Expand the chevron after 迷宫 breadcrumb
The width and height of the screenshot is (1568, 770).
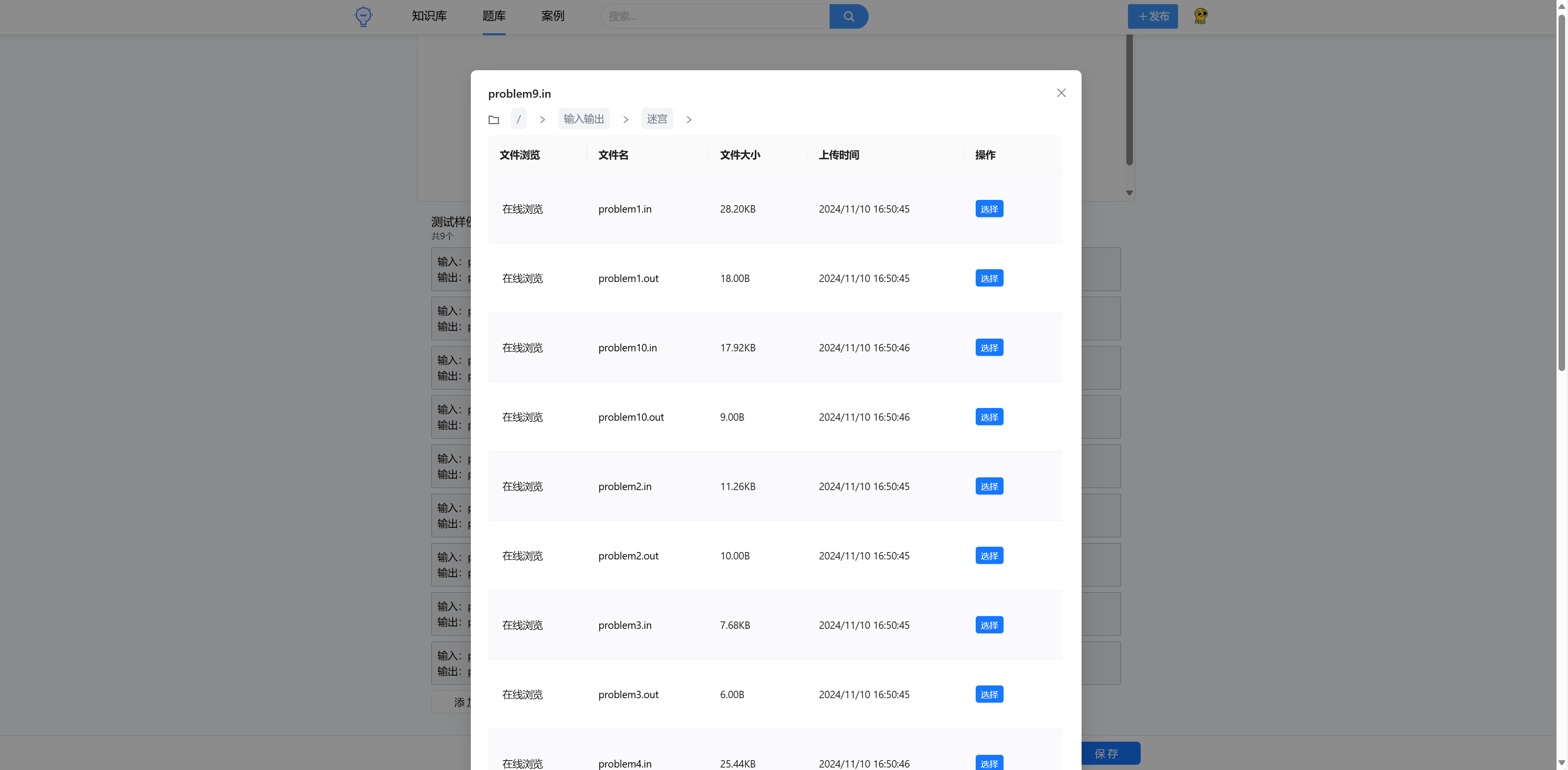click(688, 120)
